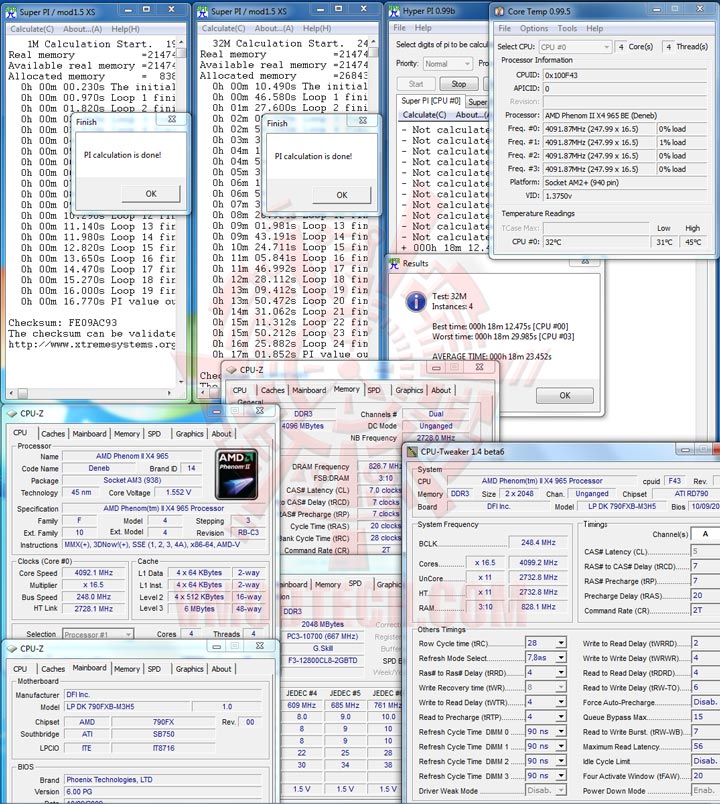The image size is (720, 804).
Task: Click the G.Skill manufacturer field in CPU-Z SPD
Action: pyautogui.click(x=323, y=648)
